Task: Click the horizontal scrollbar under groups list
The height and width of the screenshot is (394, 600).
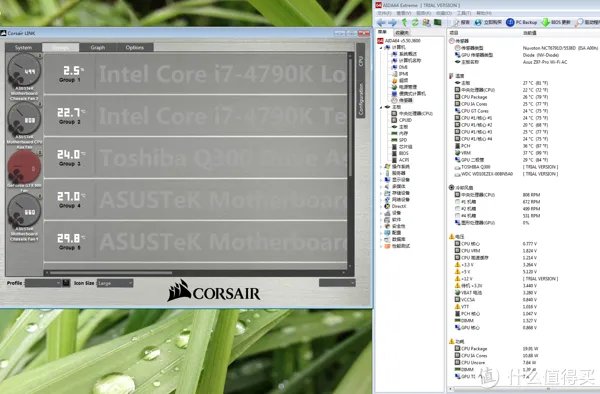Action: point(196,273)
